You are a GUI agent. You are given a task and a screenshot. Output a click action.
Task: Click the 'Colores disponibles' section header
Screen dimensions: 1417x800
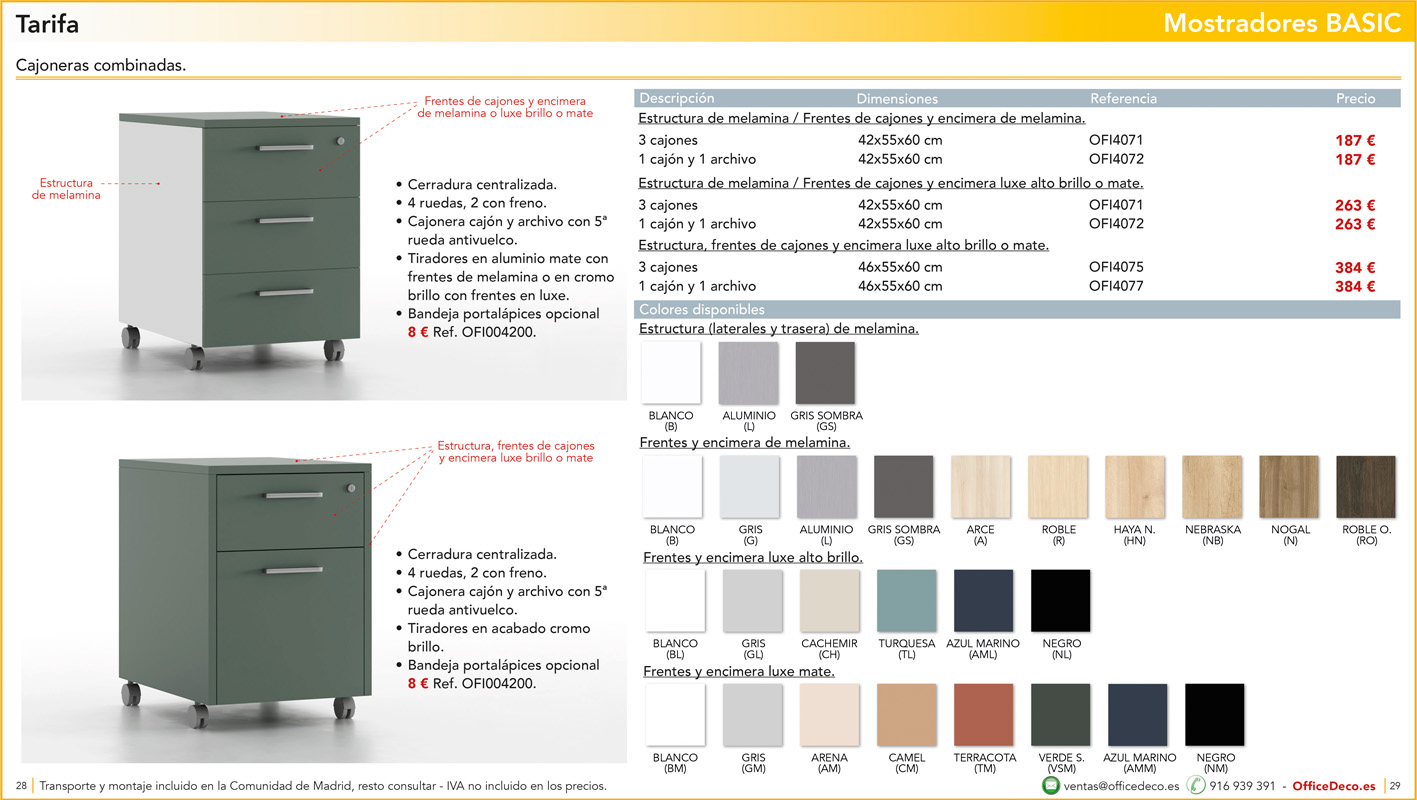click(x=702, y=310)
